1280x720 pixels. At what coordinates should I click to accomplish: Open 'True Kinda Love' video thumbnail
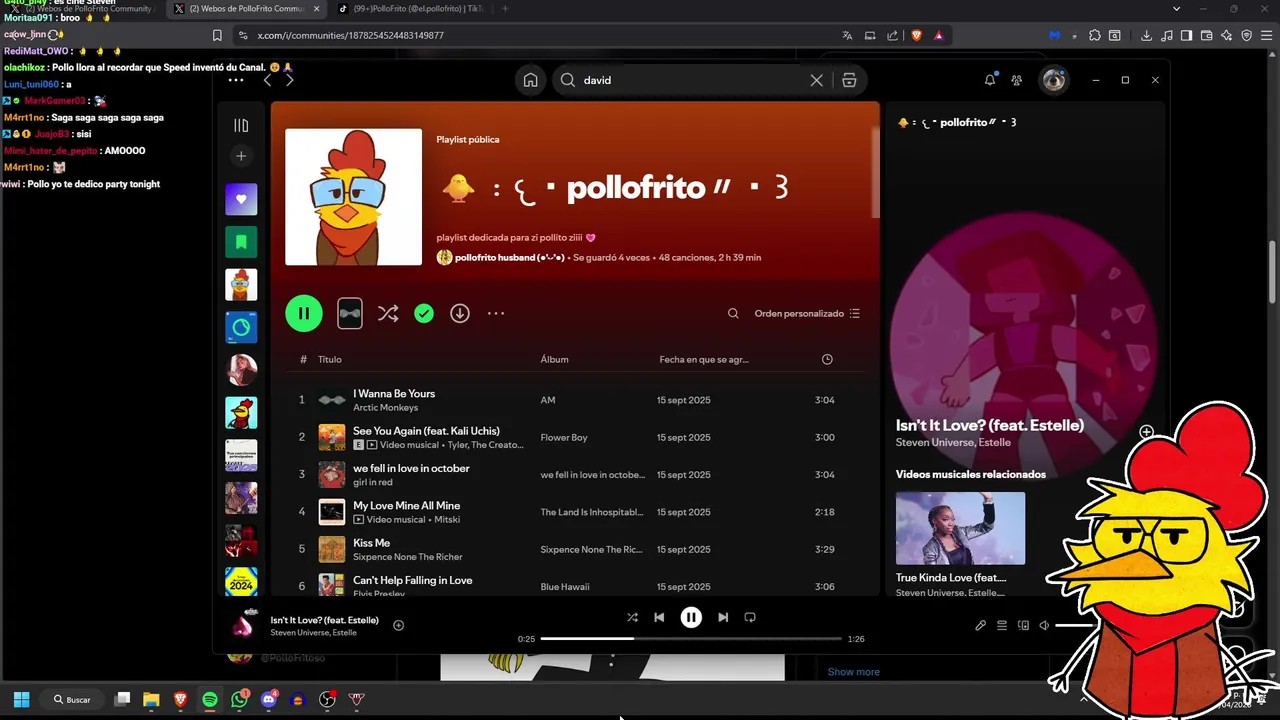click(960, 528)
